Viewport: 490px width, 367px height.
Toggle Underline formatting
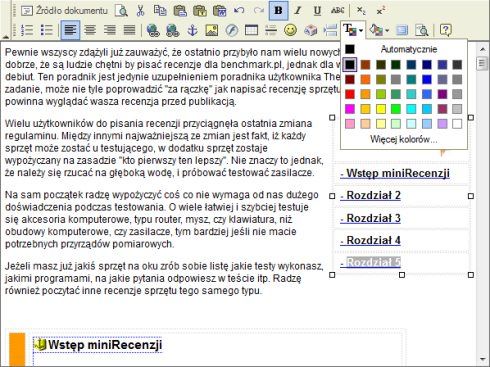point(317,11)
